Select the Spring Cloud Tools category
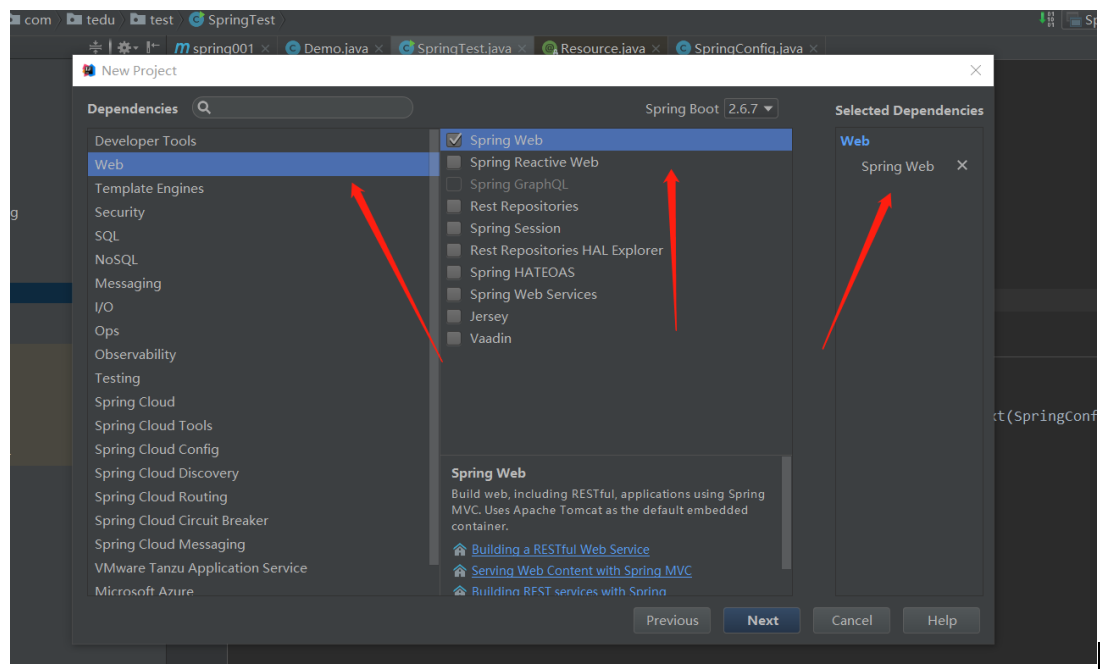This screenshot has width=1107, height=669. [258, 426]
